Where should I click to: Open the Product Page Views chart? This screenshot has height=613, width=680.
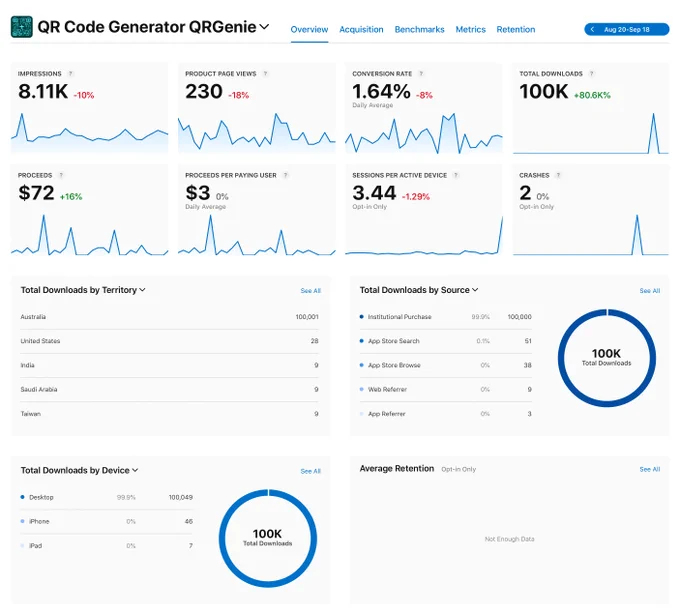point(257,133)
